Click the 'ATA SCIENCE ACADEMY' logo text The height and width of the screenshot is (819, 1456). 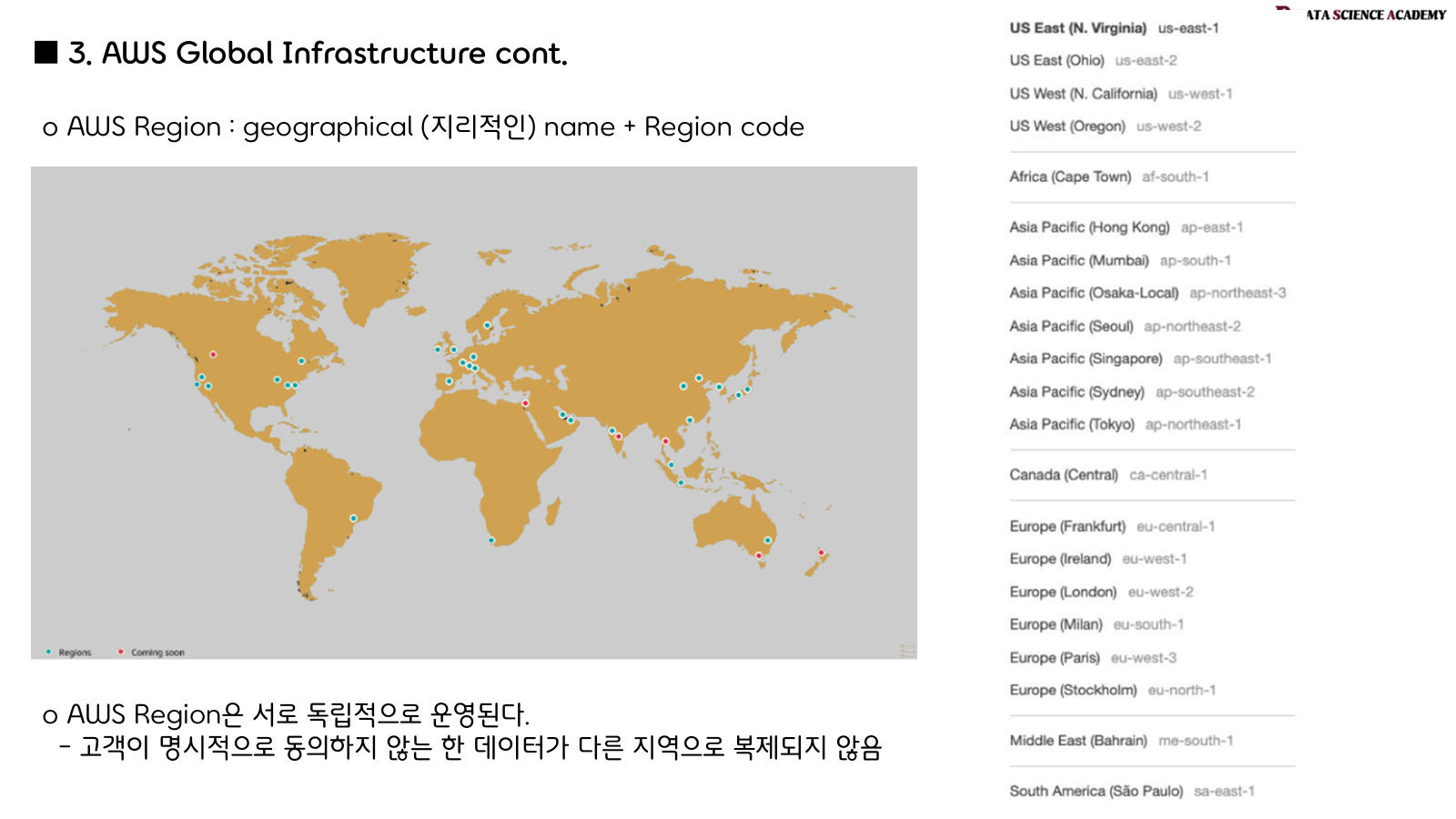click(x=1375, y=15)
